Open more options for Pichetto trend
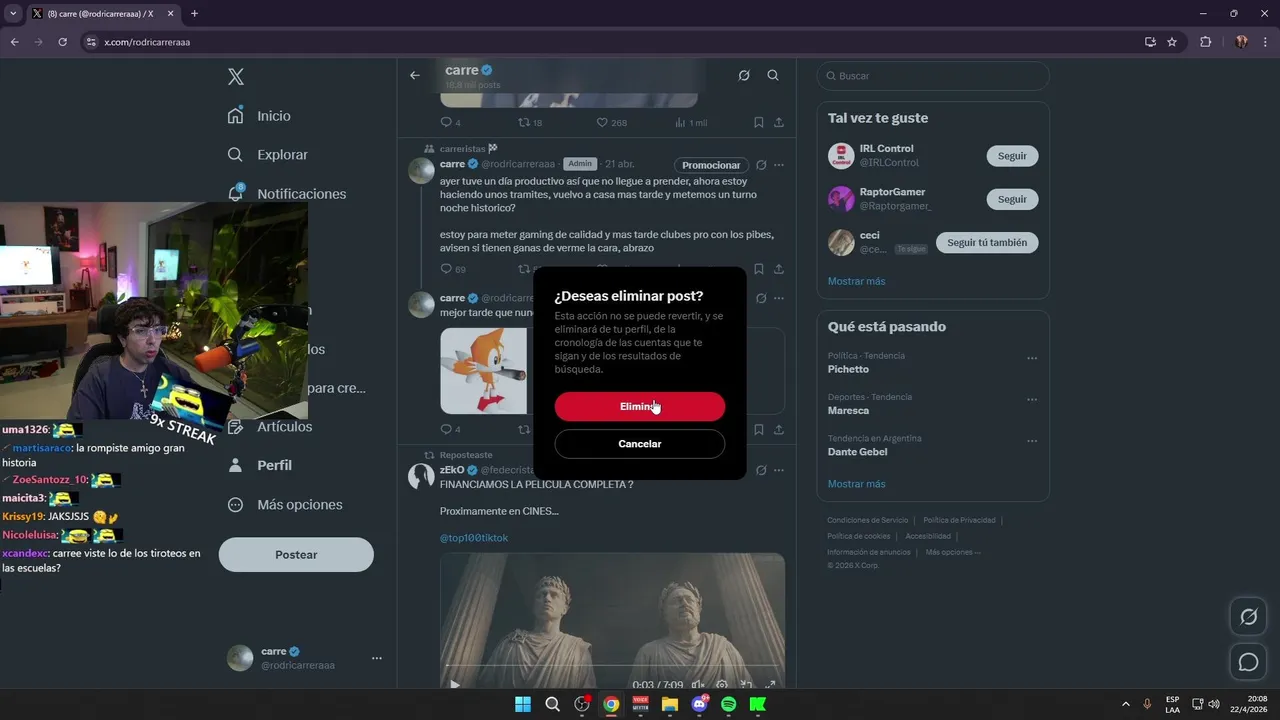This screenshot has height=720, width=1280. click(x=1032, y=358)
